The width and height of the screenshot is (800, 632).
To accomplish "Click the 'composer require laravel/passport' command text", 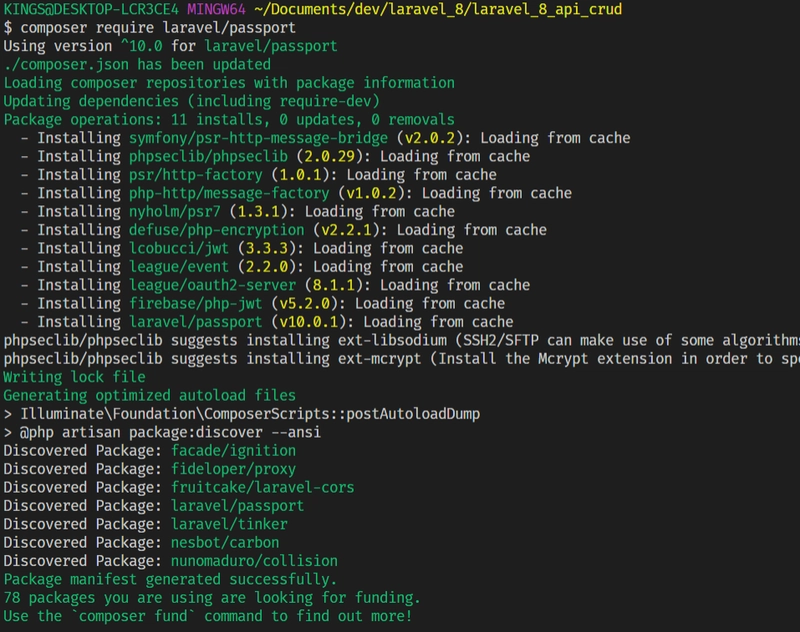I will tap(158, 28).
